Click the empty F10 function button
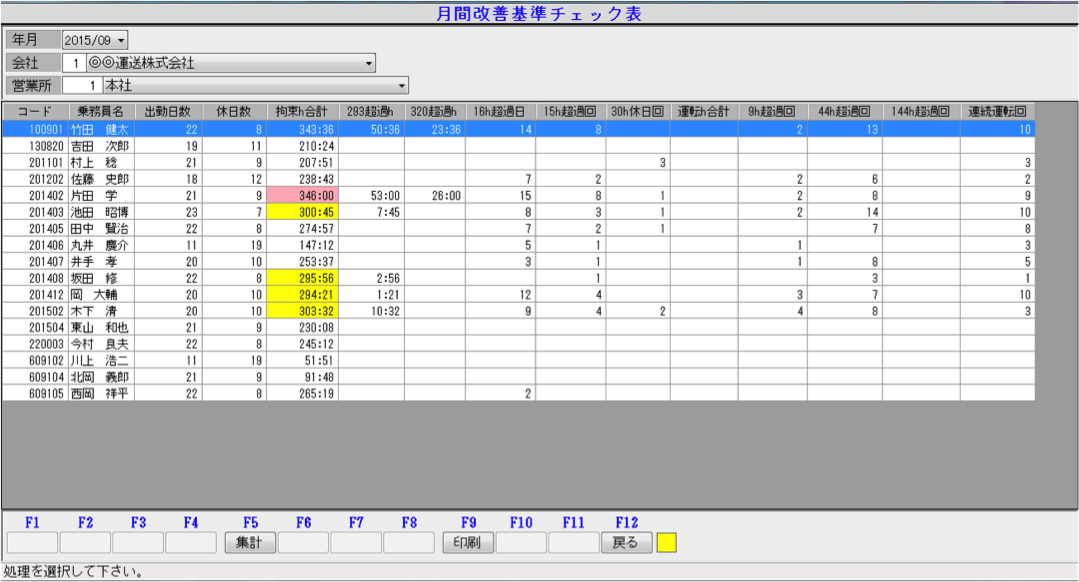This screenshot has height=582, width=1079. [521, 543]
